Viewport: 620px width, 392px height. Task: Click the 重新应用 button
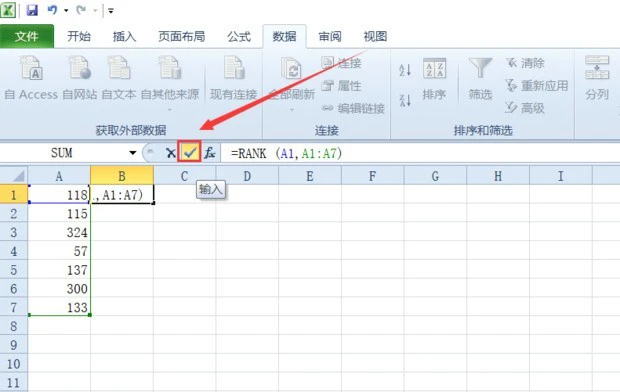click(x=537, y=85)
